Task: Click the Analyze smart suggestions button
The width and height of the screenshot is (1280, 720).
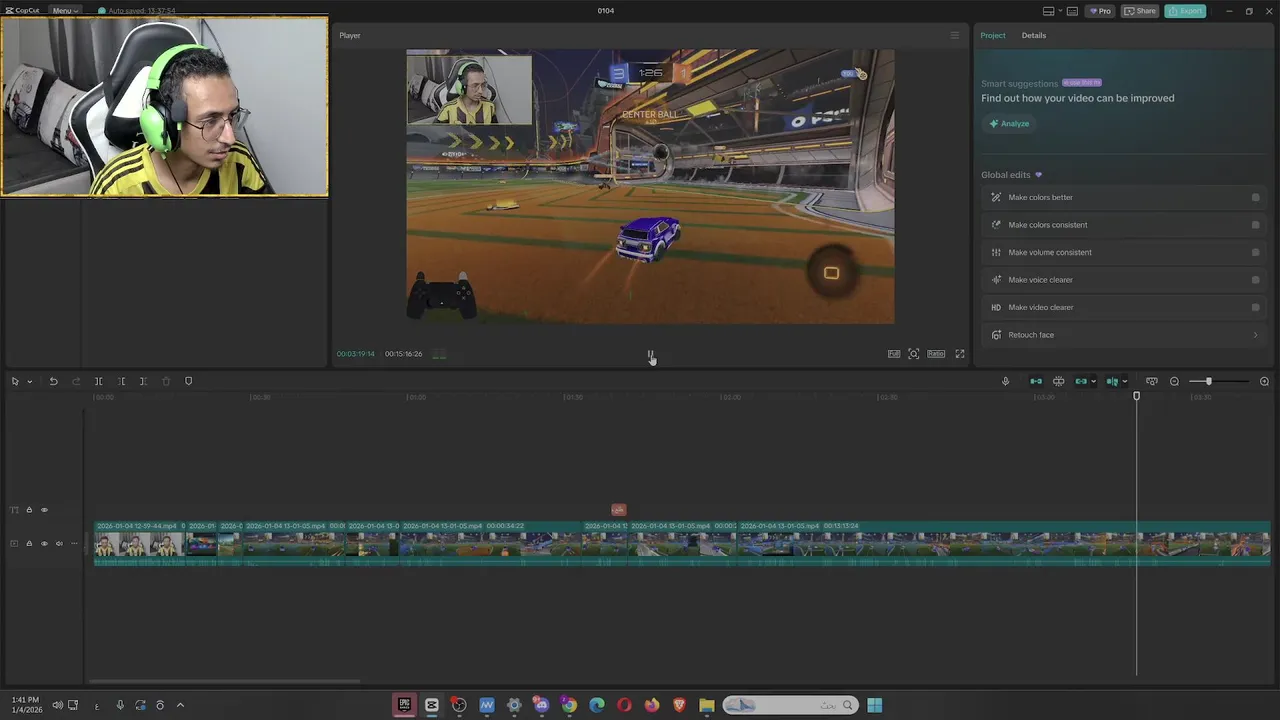Action: 1009,124
